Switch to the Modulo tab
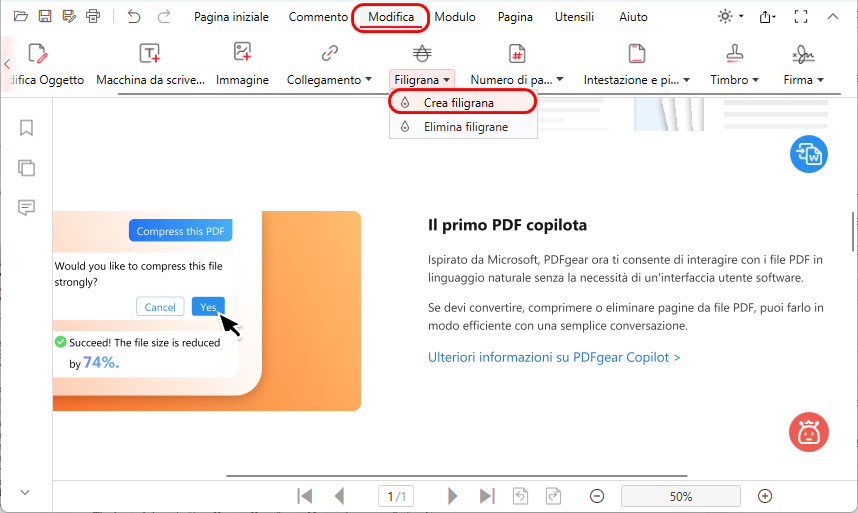 [x=455, y=17]
